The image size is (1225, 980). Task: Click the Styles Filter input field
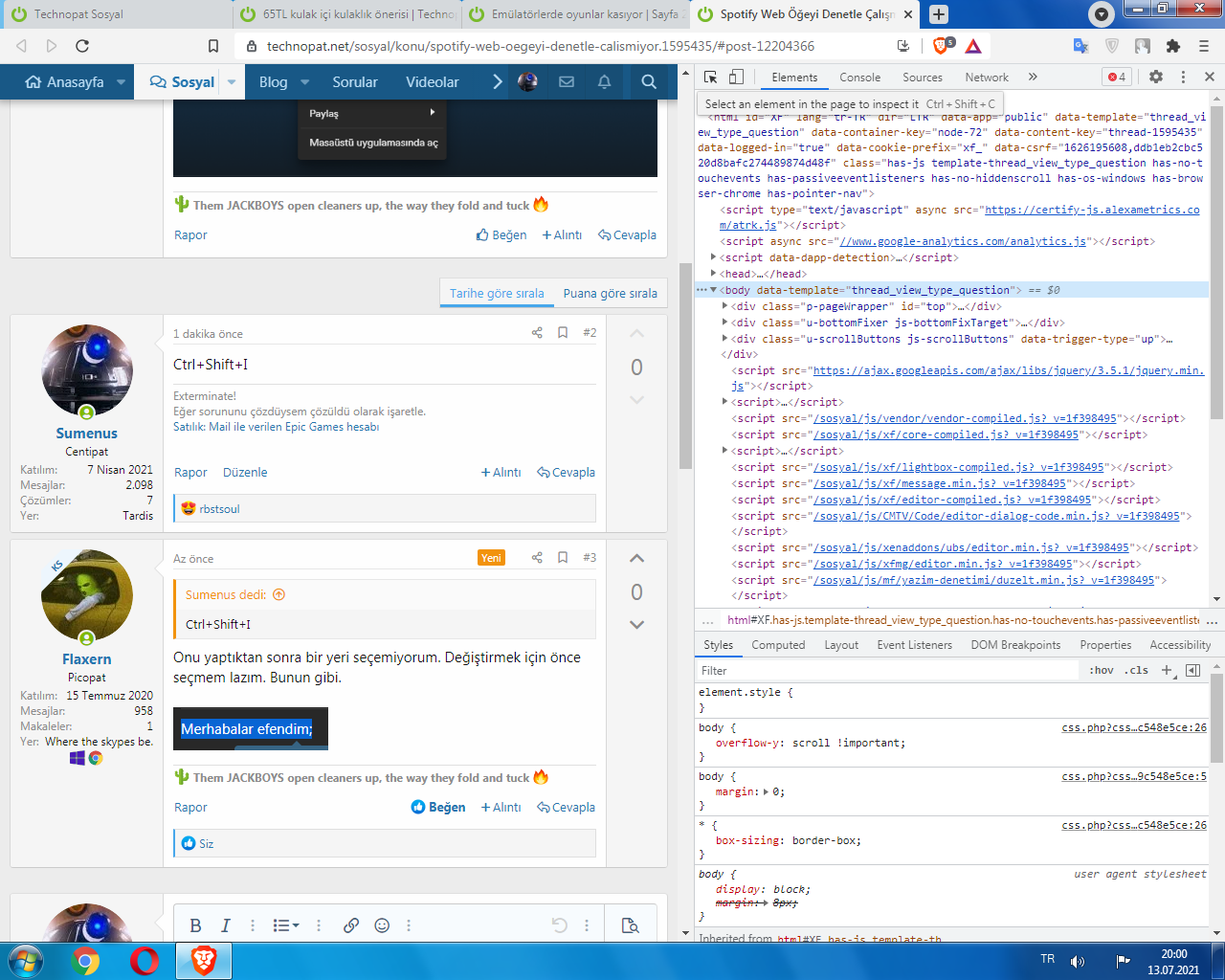coord(886,671)
